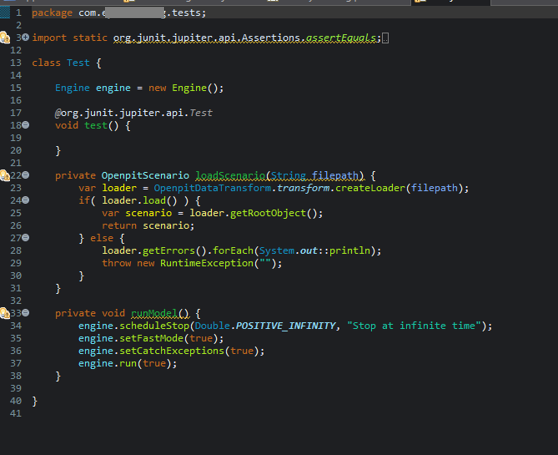Click the warning marker beside loadScenario line
558x455 pixels.
click(x=5, y=175)
